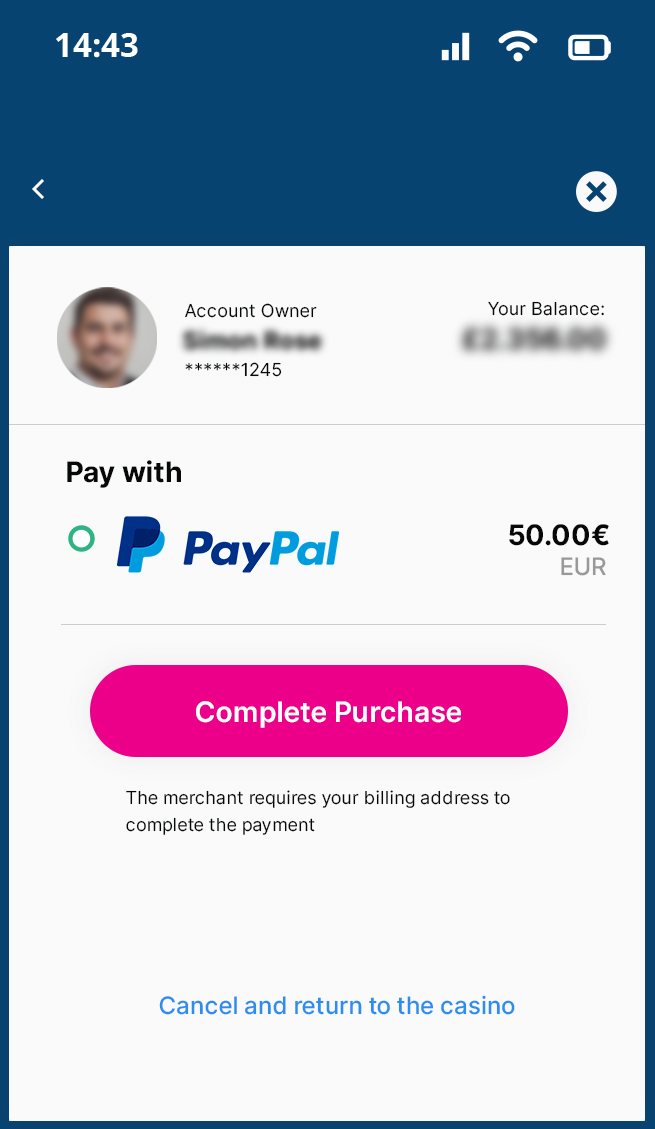Tap the 50.00€ payment amount

point(559,535)
